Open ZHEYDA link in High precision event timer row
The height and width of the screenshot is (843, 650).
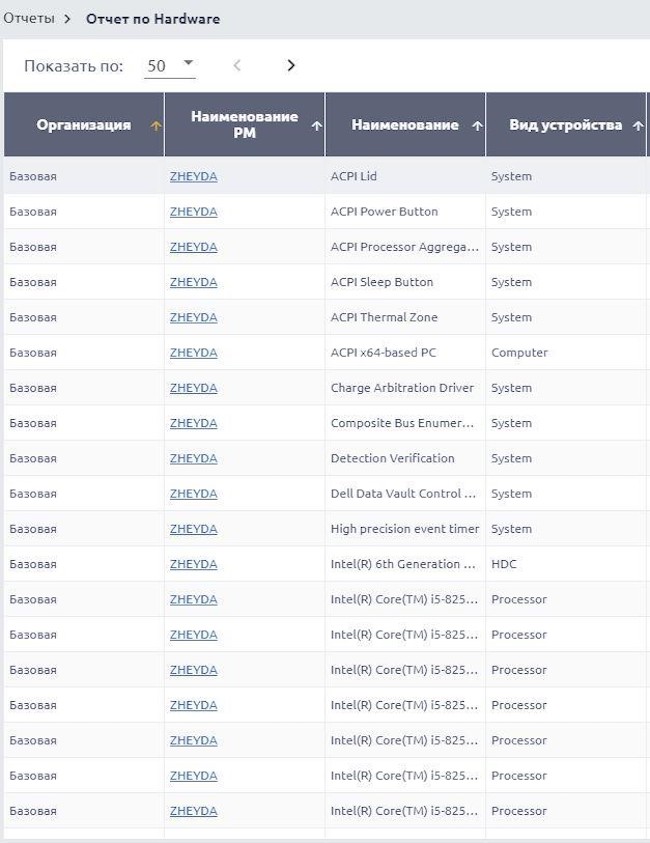pyautogui.click(x=193, y=529)
